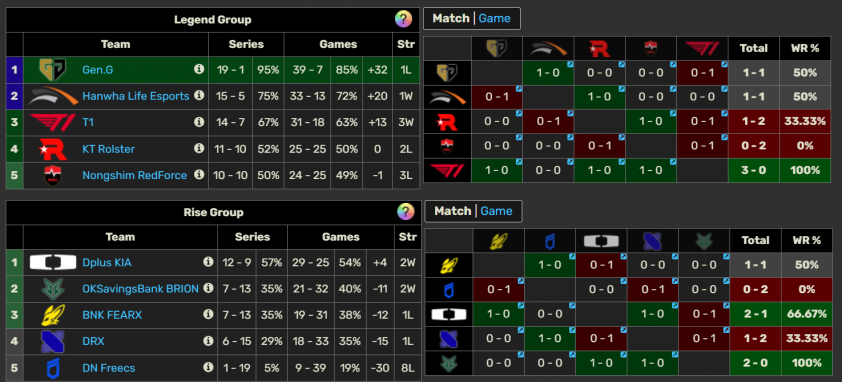
Task: Click the Series column header in Legend Group
Action: tap(246, 45)
